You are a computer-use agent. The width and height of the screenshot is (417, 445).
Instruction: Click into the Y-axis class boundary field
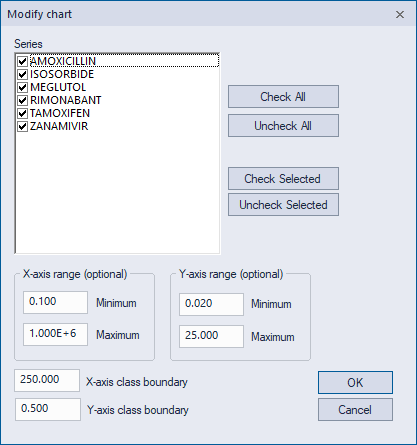(48, 409)
